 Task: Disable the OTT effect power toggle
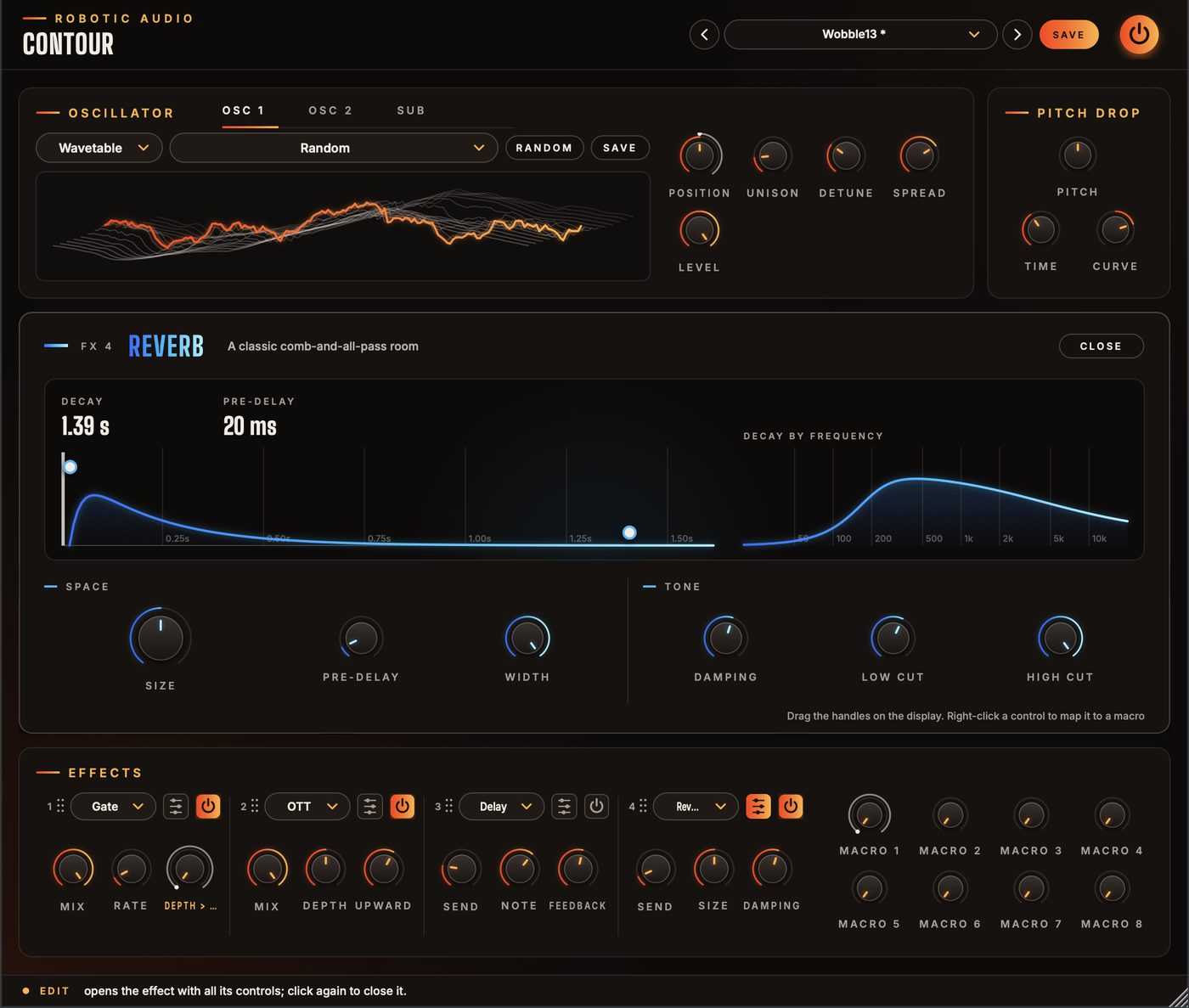click(403, 807)
